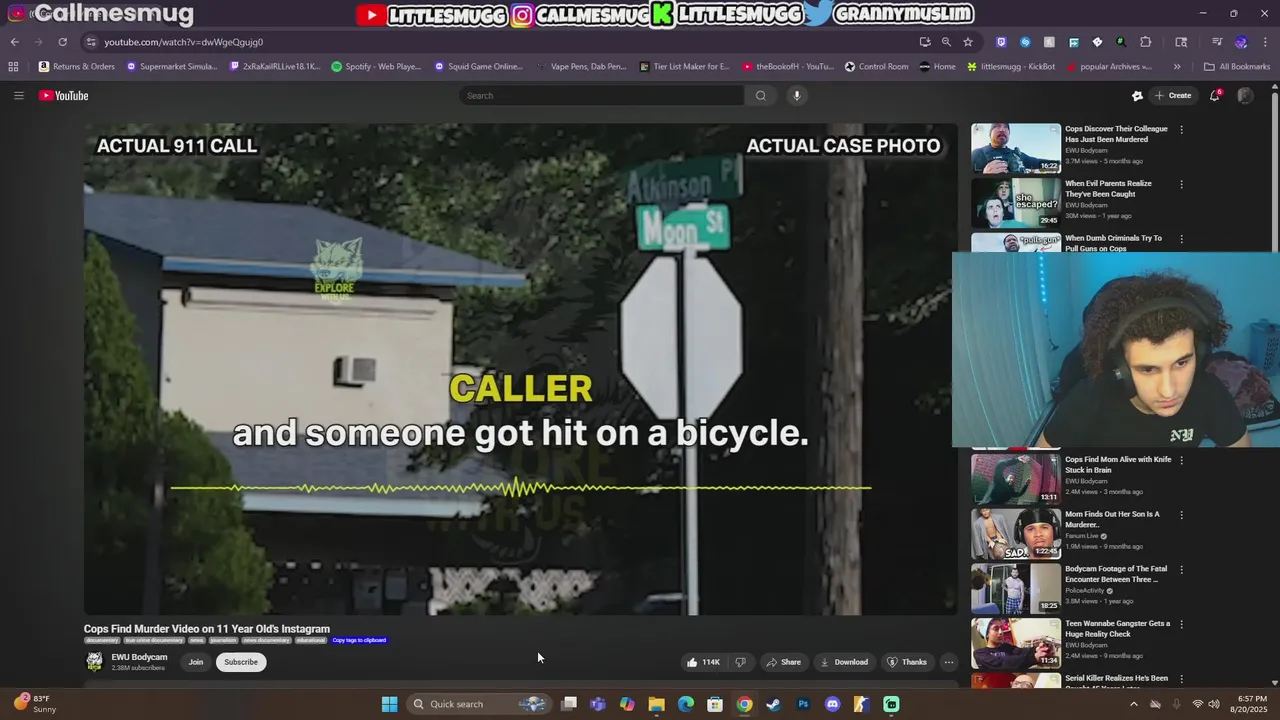Click taskbar Quick search box
1280x720 pixels.
click(x=480, y=704)
